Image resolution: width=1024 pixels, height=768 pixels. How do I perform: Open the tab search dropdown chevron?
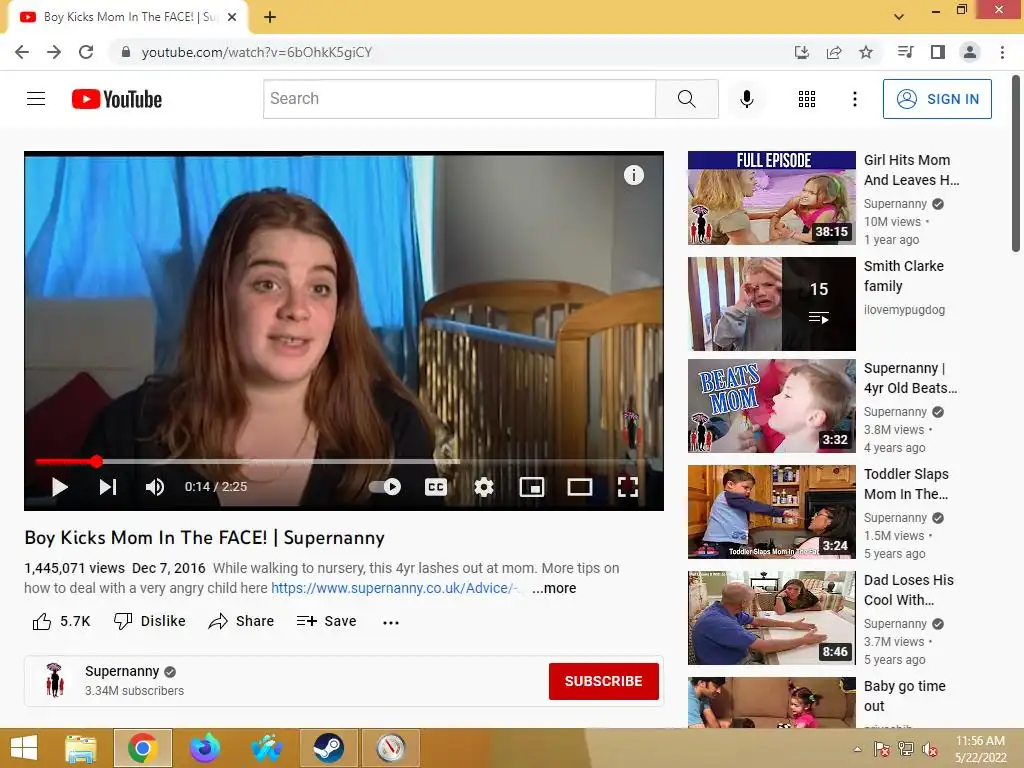(x=899, y=17)
